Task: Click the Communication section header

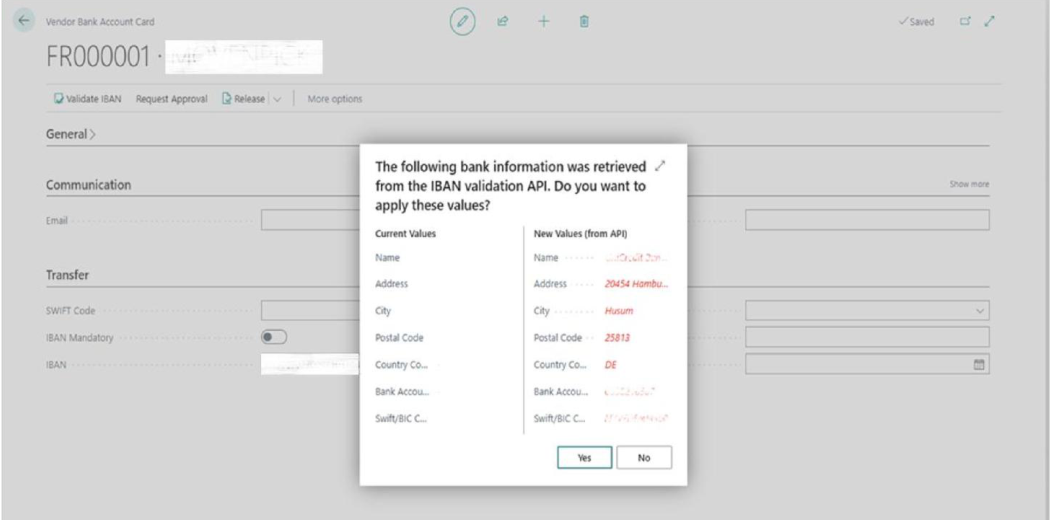Action: tap(88, 185)
